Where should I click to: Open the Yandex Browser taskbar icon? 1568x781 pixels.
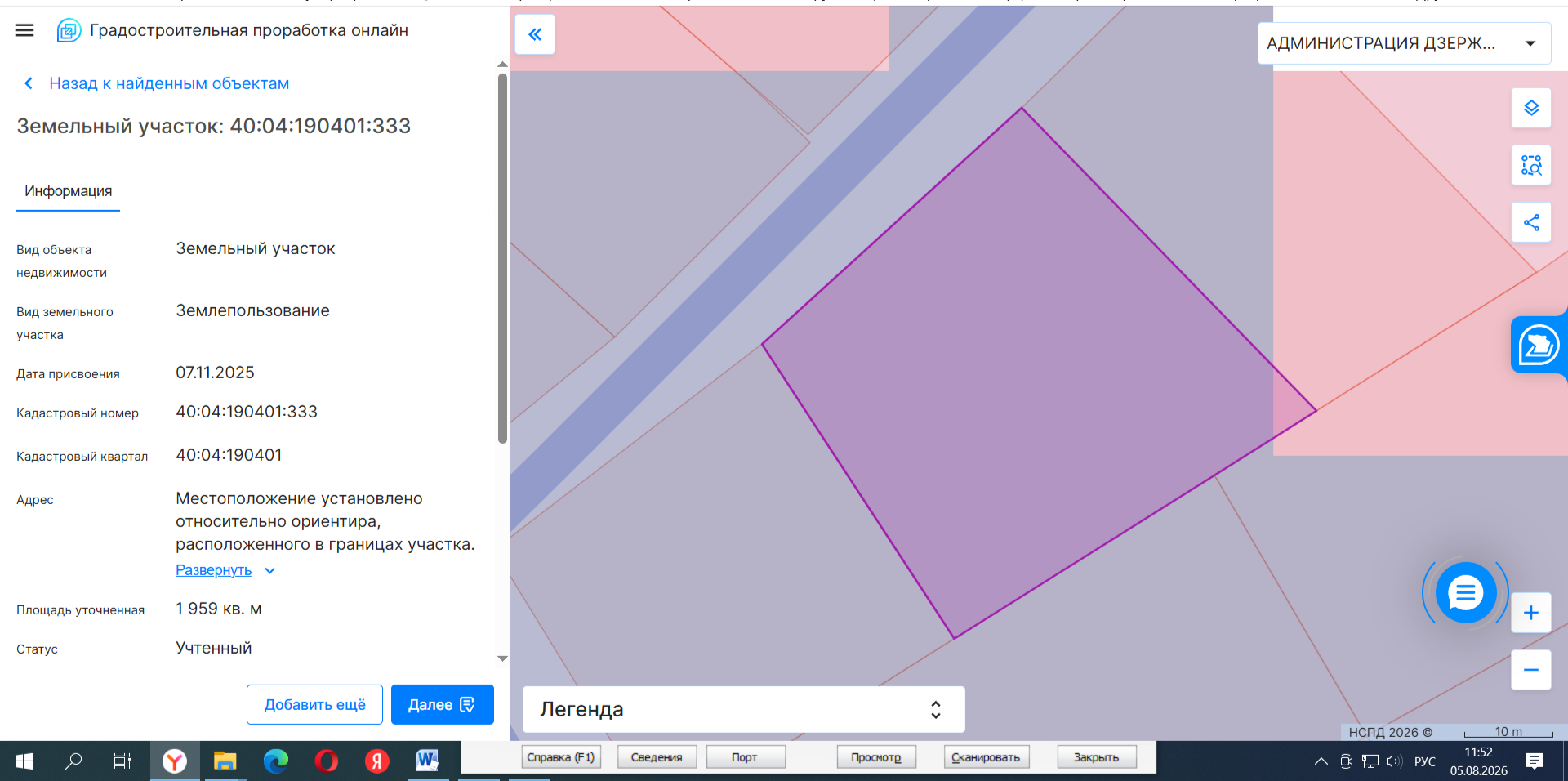click(174, 761)
